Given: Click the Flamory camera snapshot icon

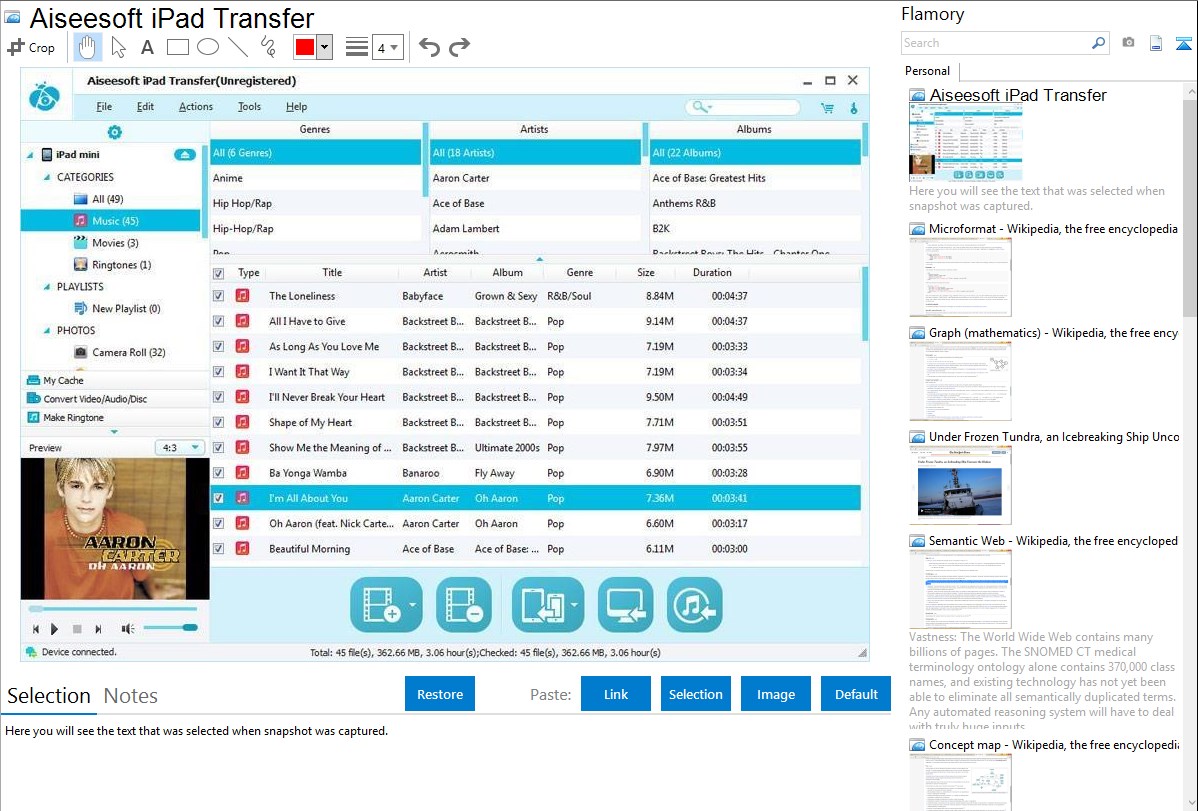Looking at the screenshot, I should [1128, 43].
